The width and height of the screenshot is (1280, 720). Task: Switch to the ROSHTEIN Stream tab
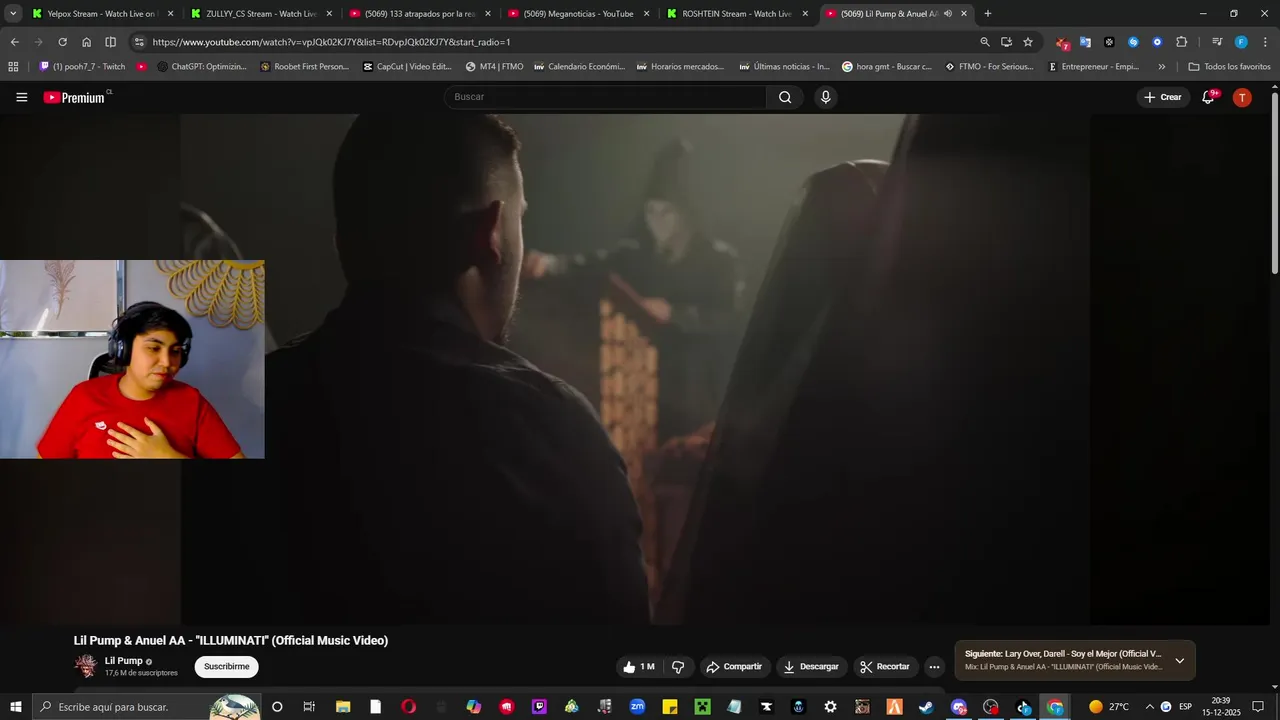click(738, 14)
